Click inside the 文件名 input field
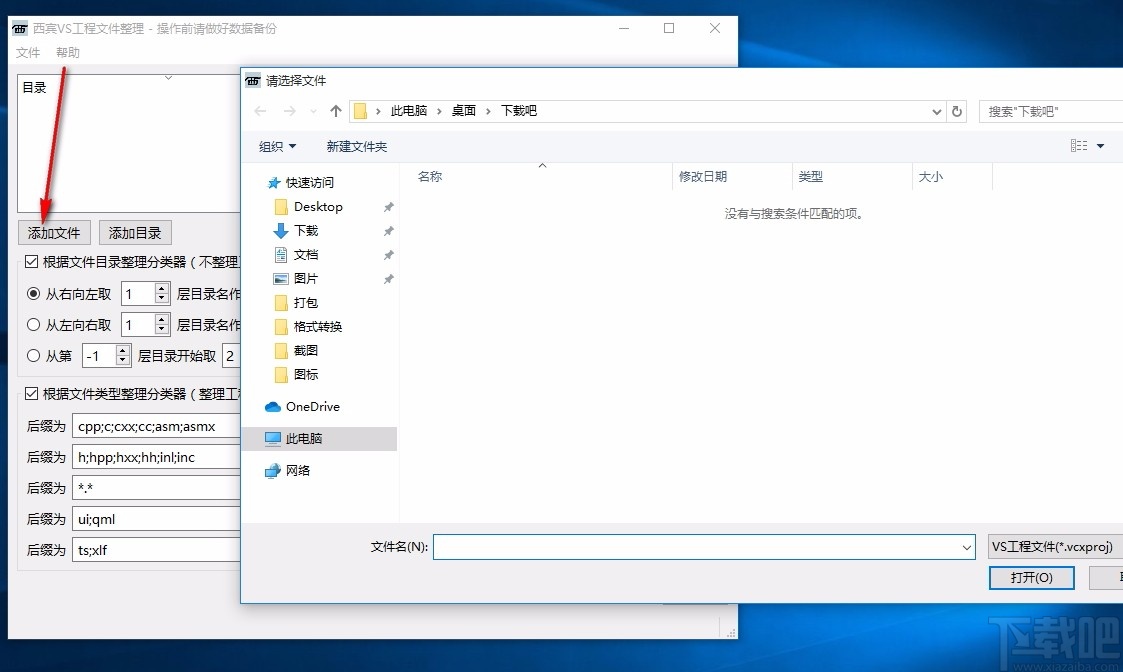1123x672 pixels. pos(700,546)
